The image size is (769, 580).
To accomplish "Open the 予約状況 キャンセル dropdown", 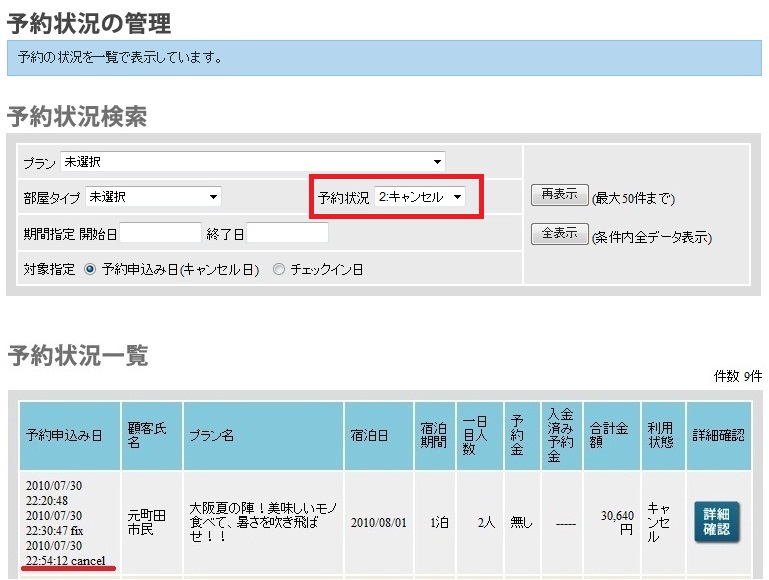I will [x=420, y=197].
